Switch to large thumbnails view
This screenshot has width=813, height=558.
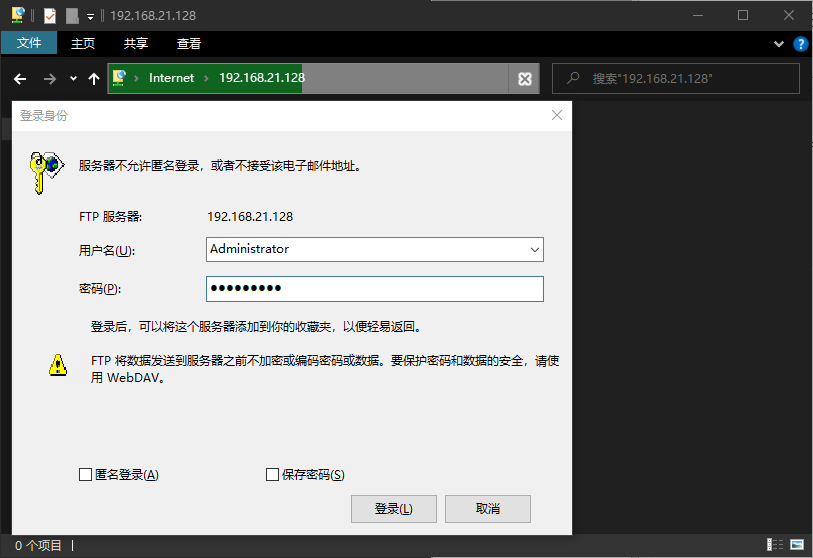[797, 545]
